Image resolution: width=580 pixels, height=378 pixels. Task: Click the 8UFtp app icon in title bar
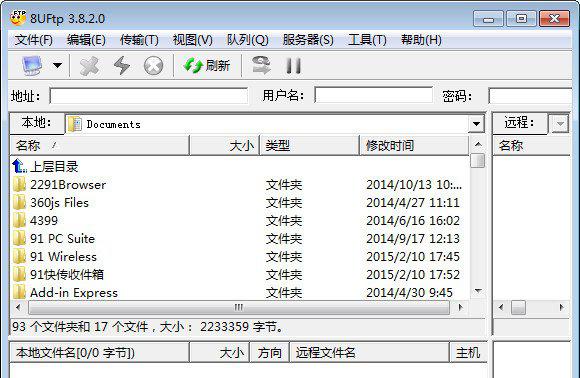18,18
